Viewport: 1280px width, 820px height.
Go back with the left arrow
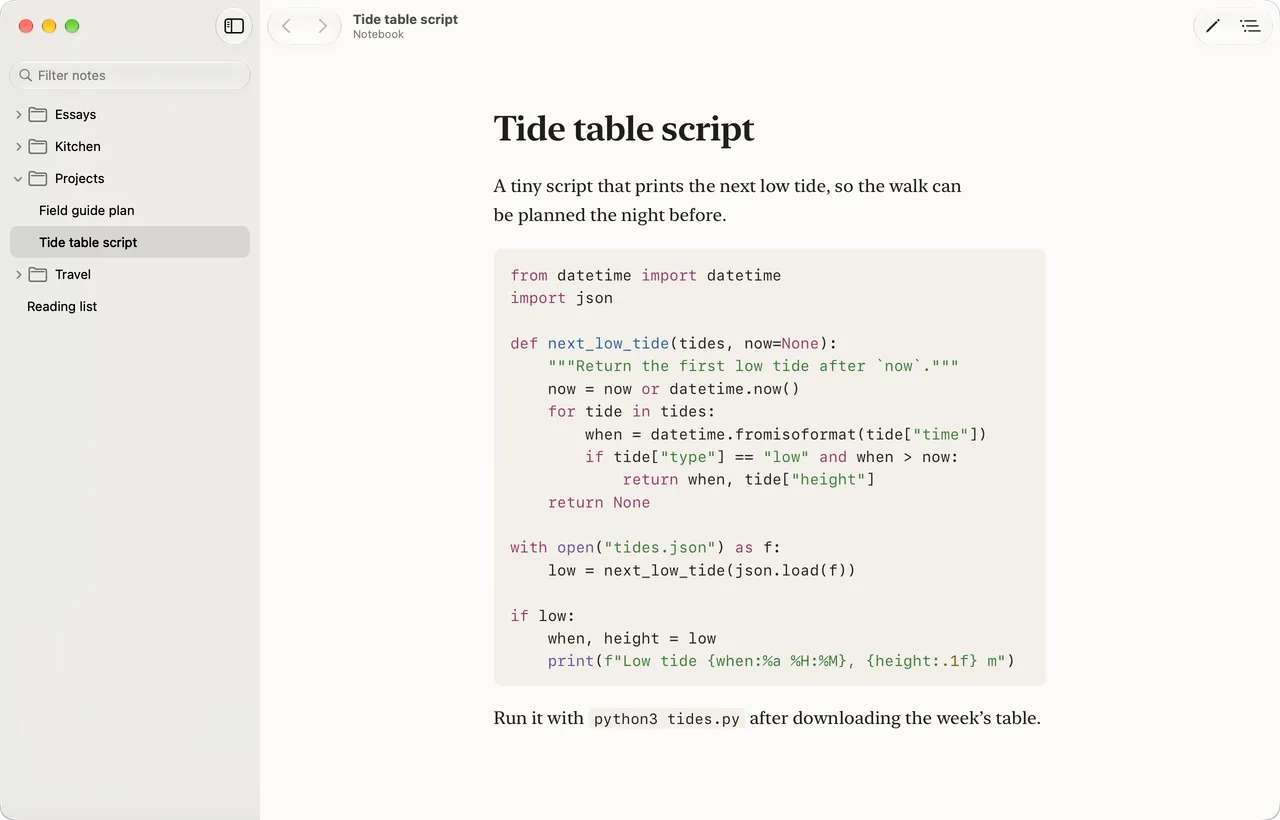point(287,26)
